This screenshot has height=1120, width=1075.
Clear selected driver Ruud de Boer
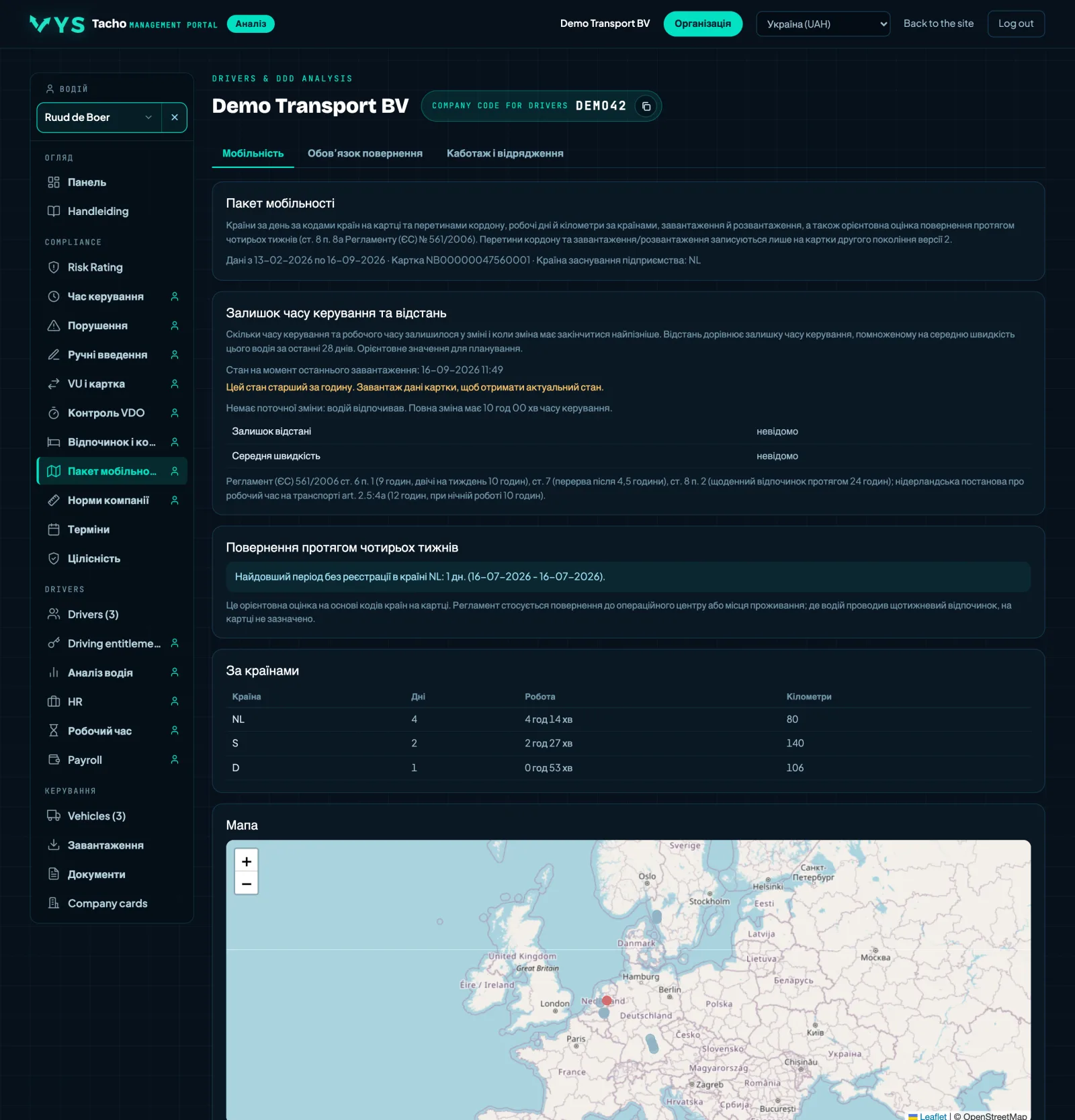click(x=174, y=118)
